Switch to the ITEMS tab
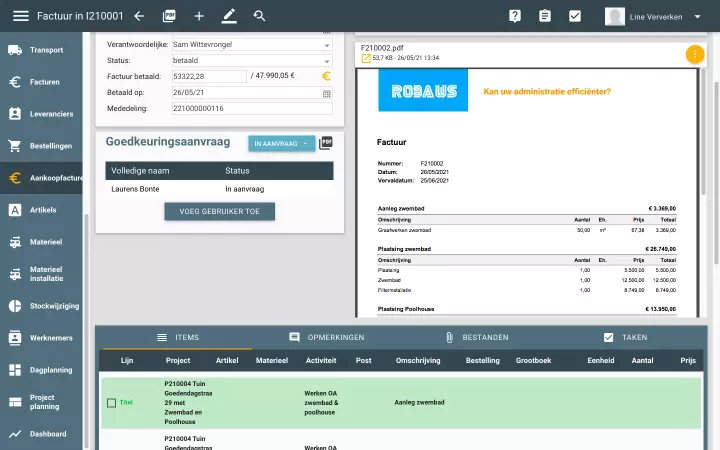720x450 pixels. (178, 338)
